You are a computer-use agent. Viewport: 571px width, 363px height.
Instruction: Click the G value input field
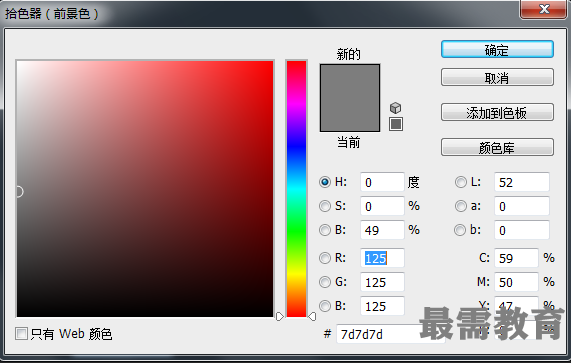tap(382, 282)
